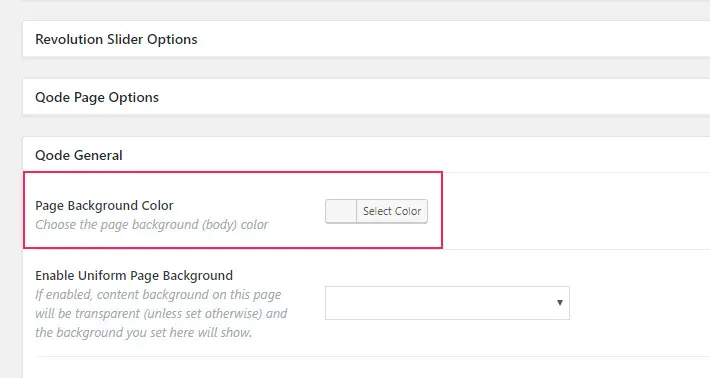Click the Page Background Color label
The width and height of the screenshot is (710, 378).
pos(104,206)
